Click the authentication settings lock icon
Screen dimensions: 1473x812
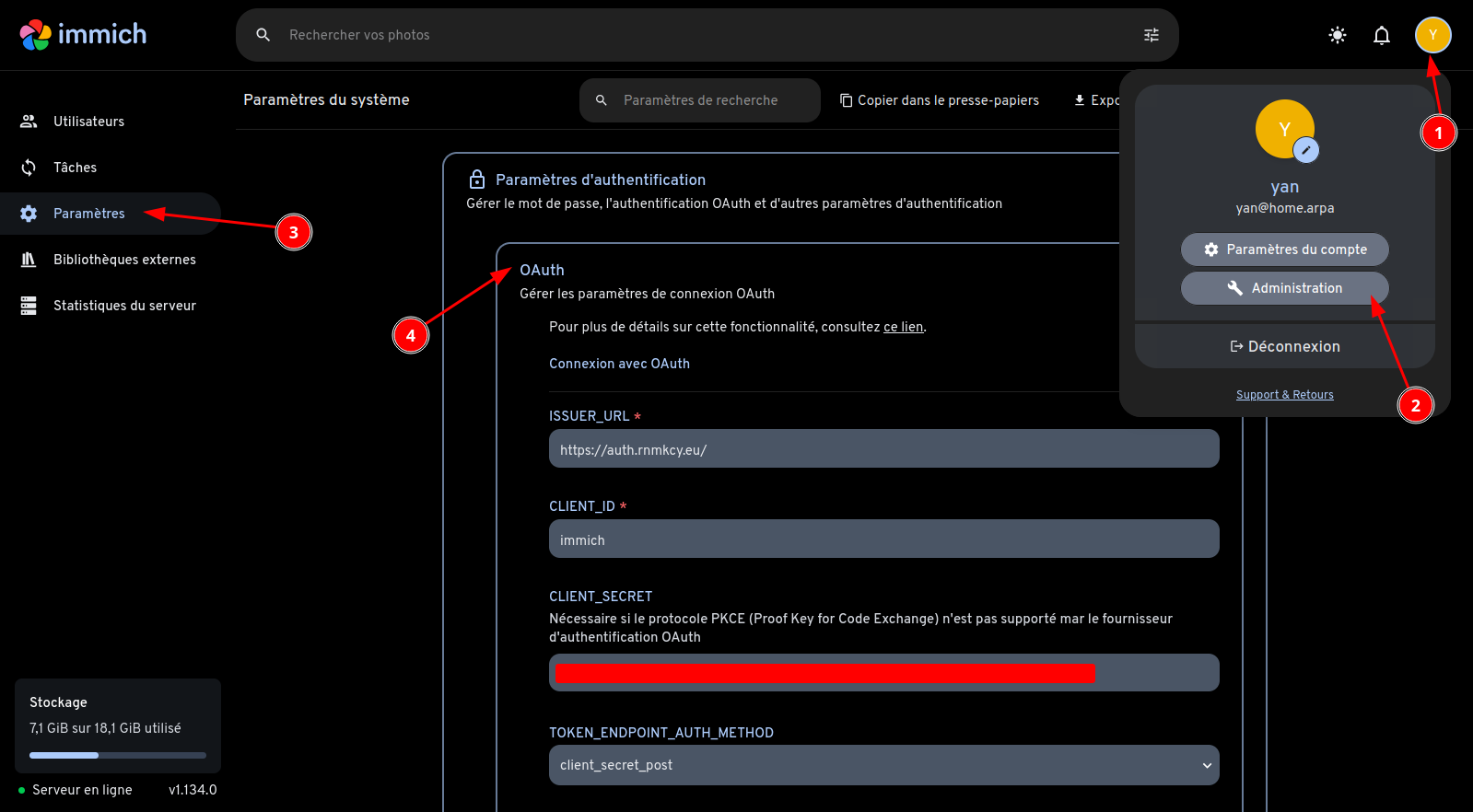(477, 180)
